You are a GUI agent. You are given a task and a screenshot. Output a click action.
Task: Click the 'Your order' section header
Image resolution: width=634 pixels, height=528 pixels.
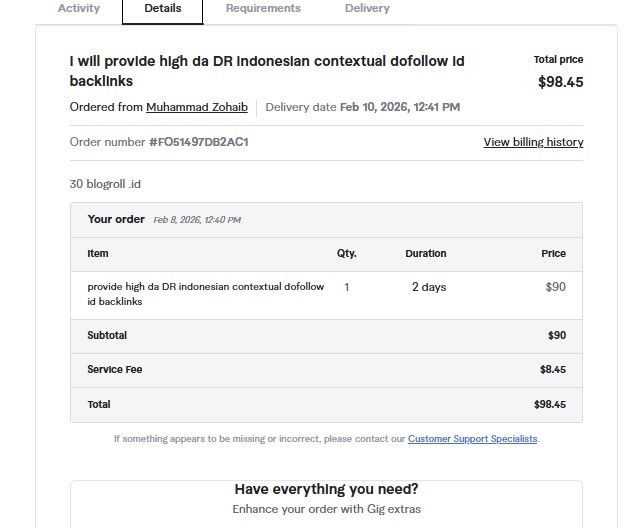(116, 219)
